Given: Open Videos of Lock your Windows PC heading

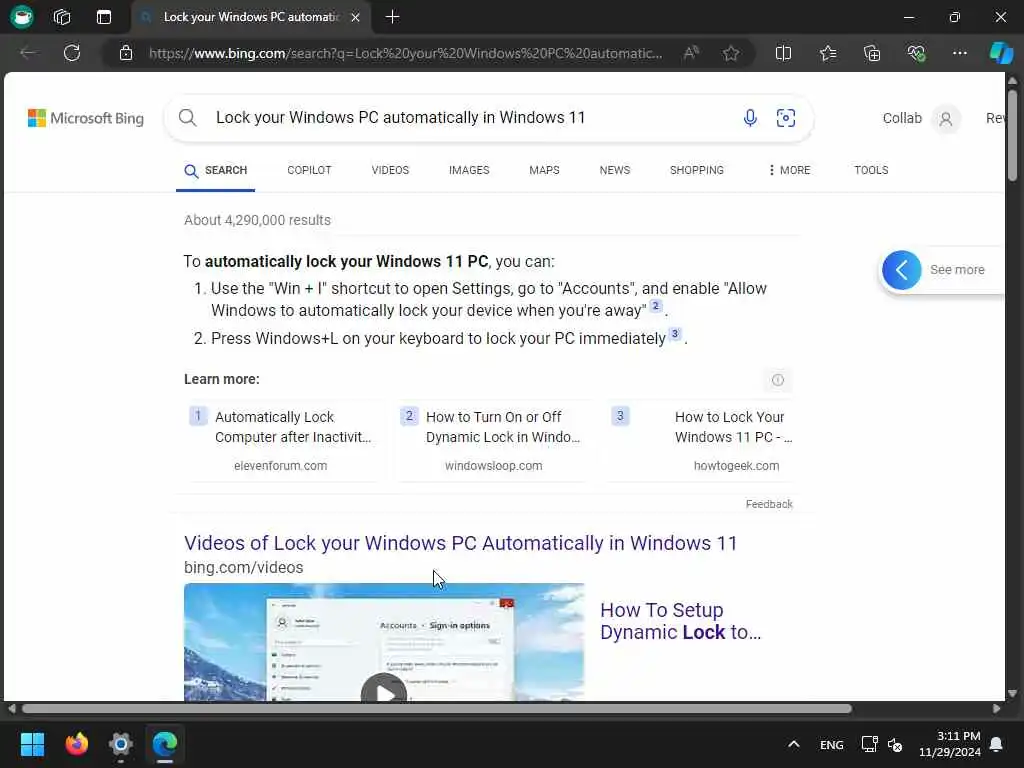Looking at the screenshot, I should (x=460, y=543).
